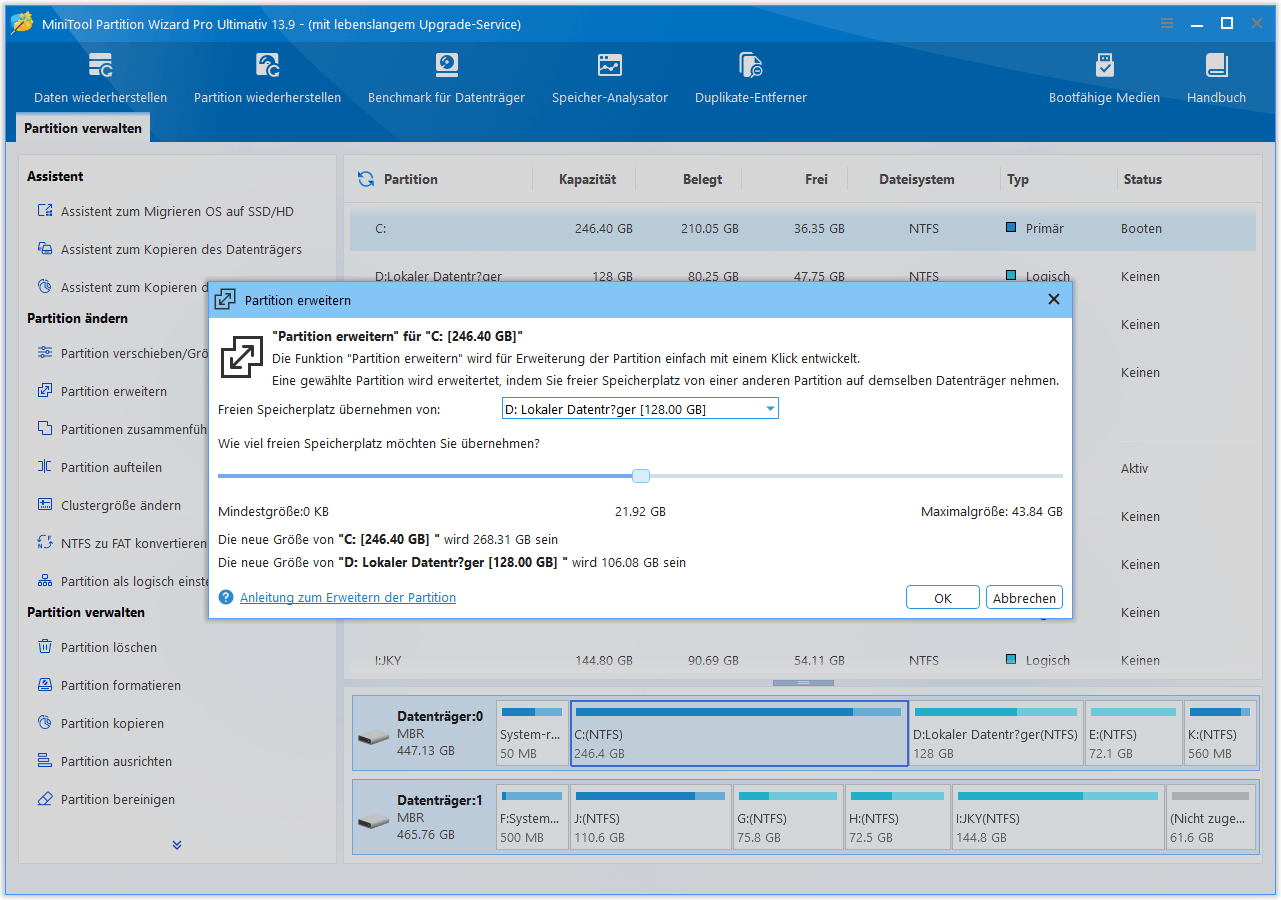The image size is (1281, 900).
Task: Open Daten wiederherstellen tool
Action: (100, 78)
